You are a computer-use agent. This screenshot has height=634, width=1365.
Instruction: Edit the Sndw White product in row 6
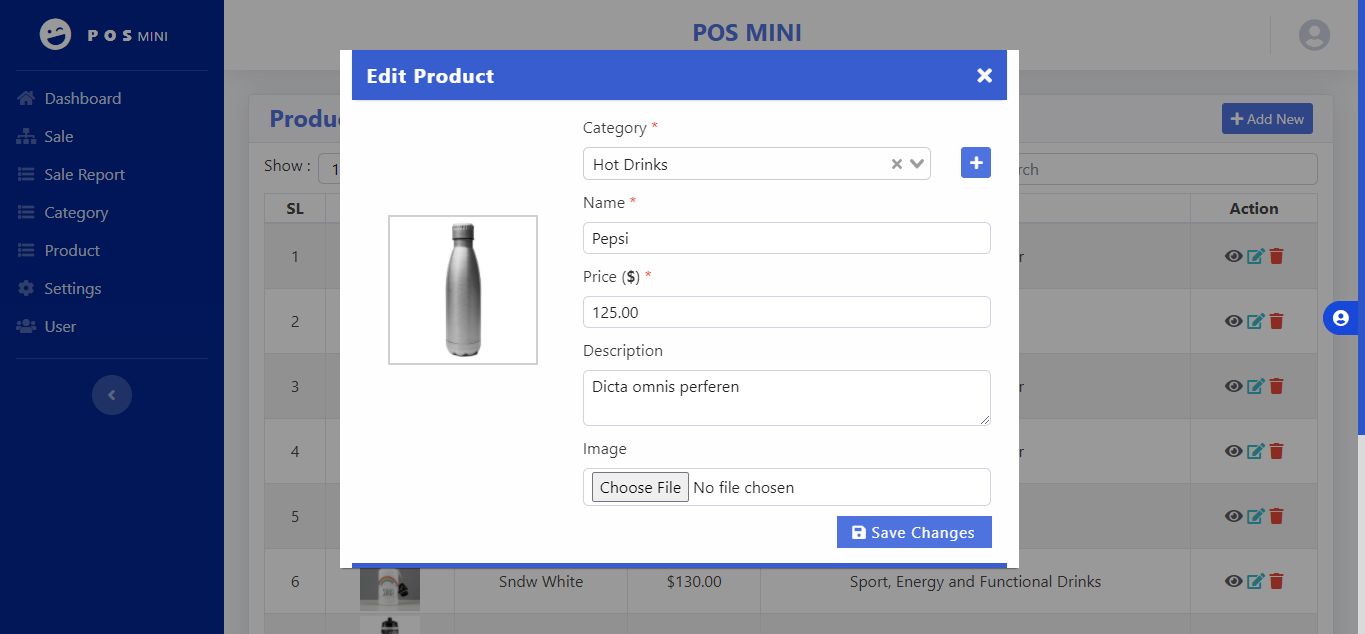click(1255, 581)
